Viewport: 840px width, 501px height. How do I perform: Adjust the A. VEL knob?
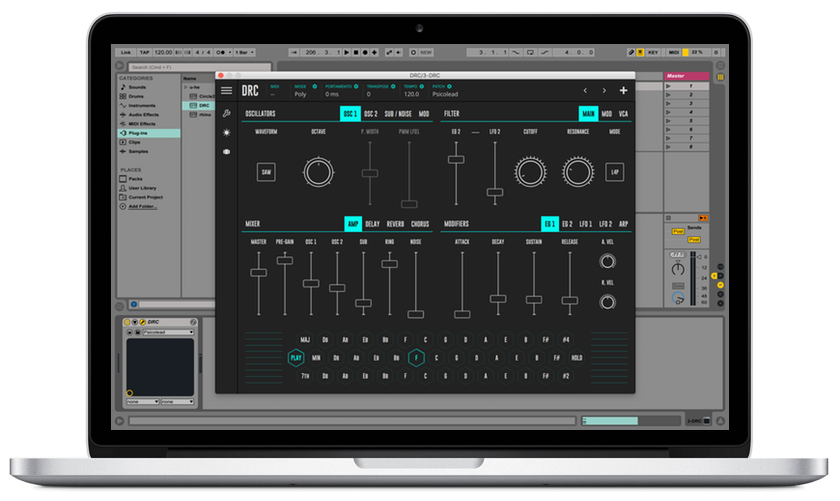(x=607, y=261)
